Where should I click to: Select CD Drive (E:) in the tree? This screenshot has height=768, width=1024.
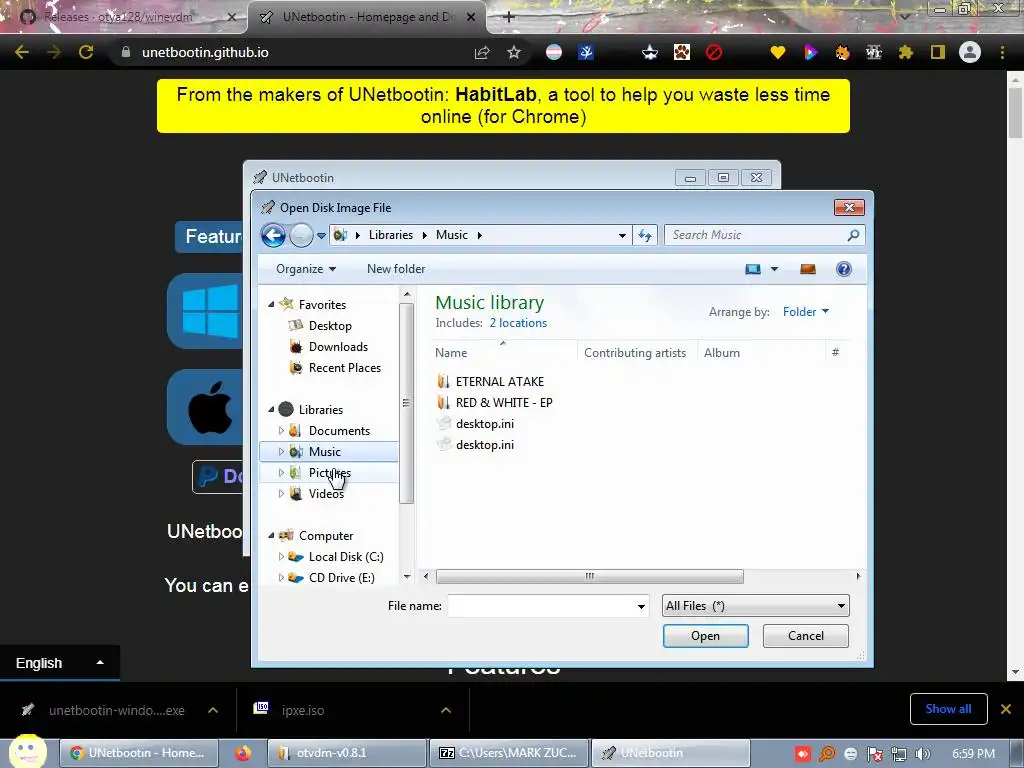[342, 578]
